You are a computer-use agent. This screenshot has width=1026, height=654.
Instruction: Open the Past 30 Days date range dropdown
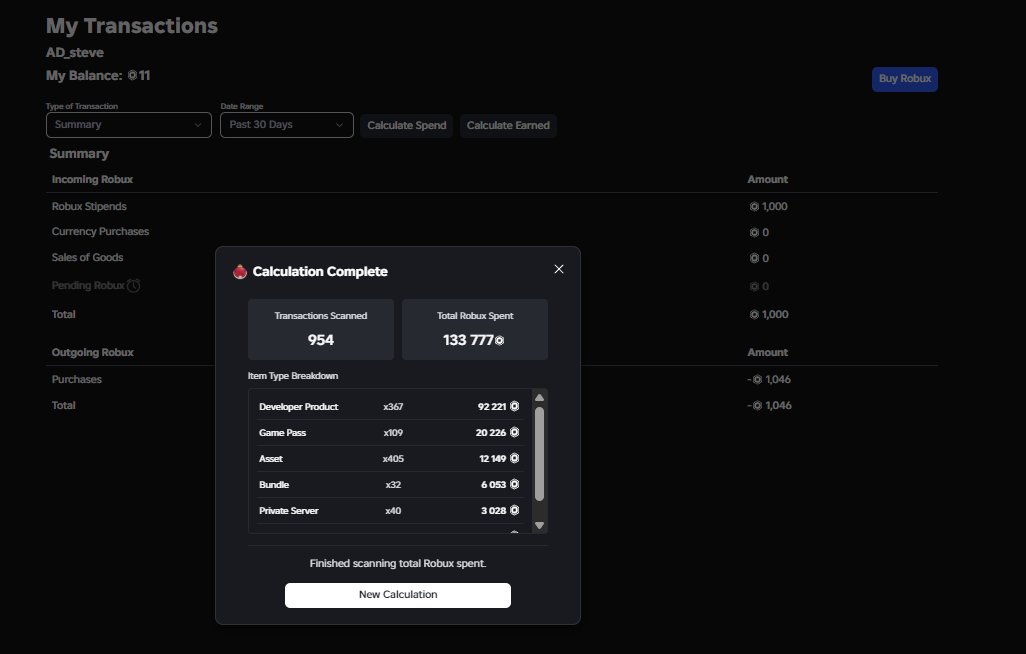(x=287, y=125)
